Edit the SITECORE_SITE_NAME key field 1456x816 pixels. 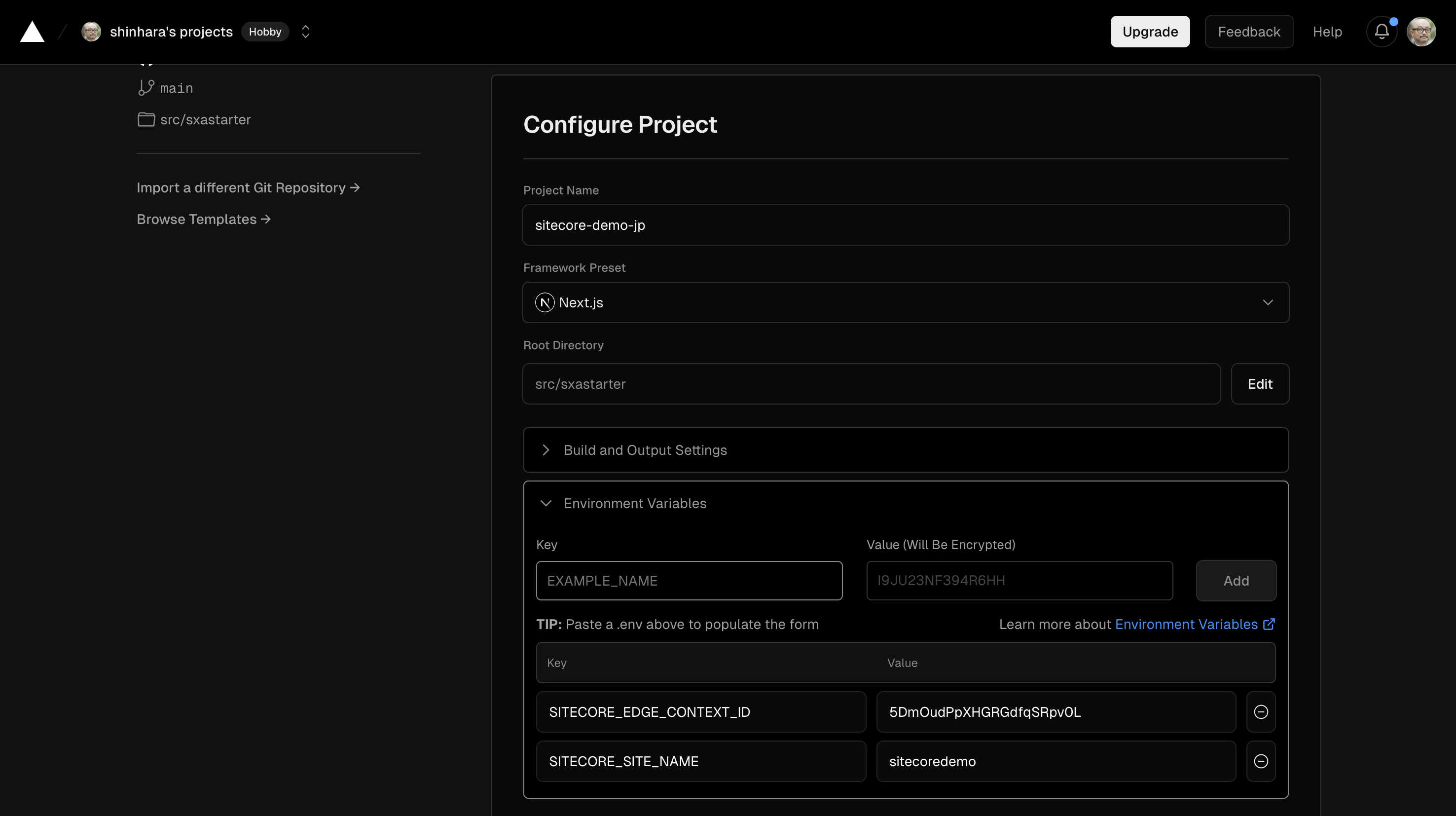(x=701, y=761)
